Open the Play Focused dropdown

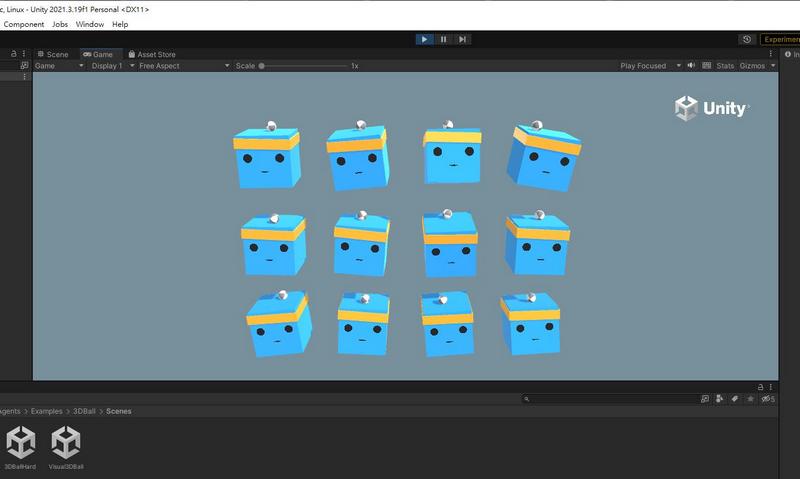click(646, 66)
